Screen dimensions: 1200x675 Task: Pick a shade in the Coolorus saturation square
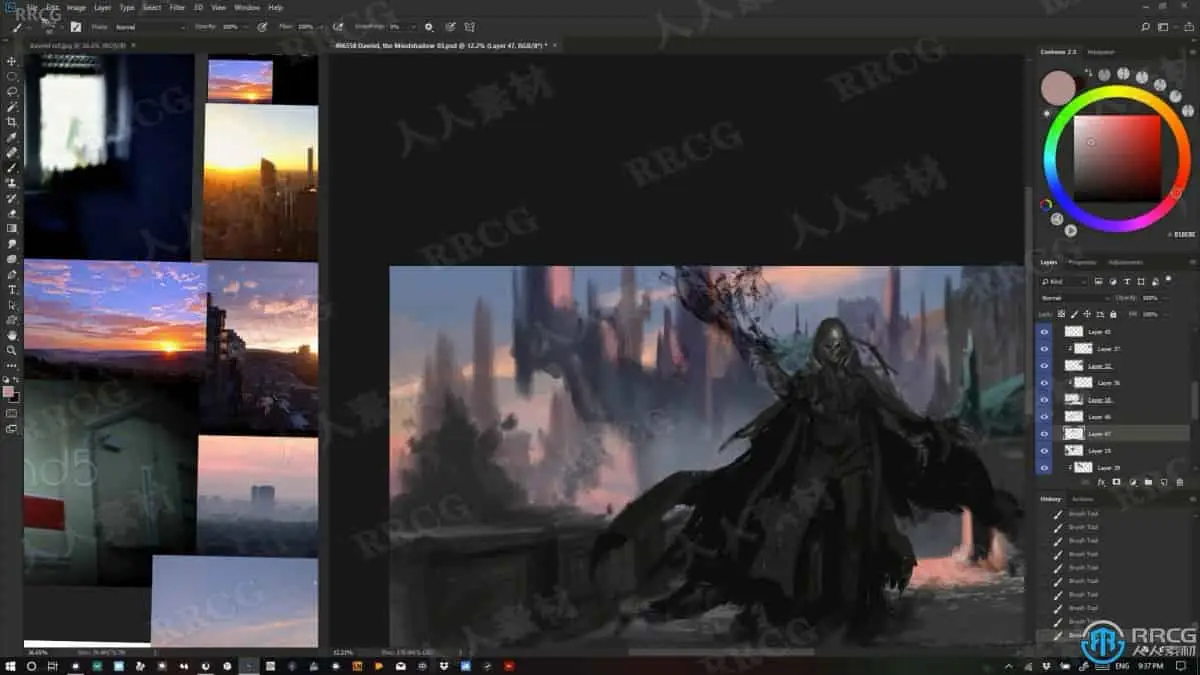1117,158
